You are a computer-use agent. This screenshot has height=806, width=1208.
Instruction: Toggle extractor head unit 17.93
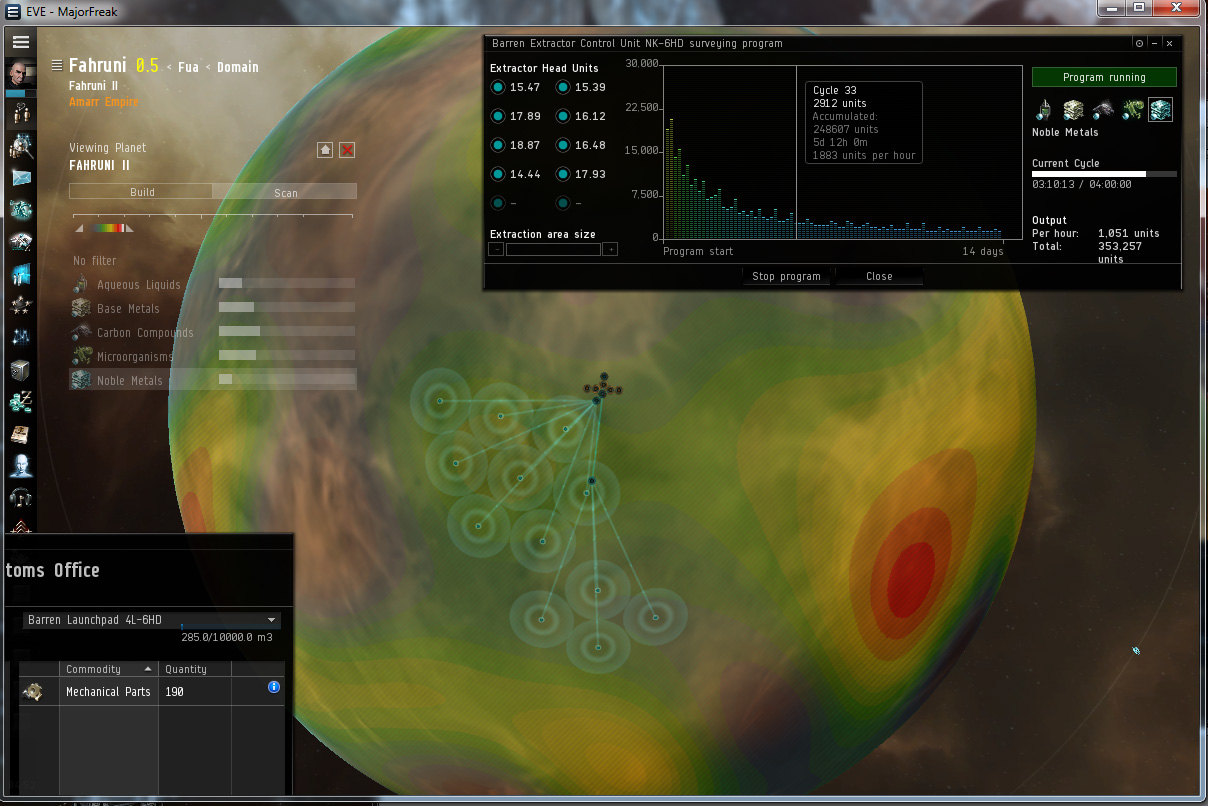tap(563, 175)
